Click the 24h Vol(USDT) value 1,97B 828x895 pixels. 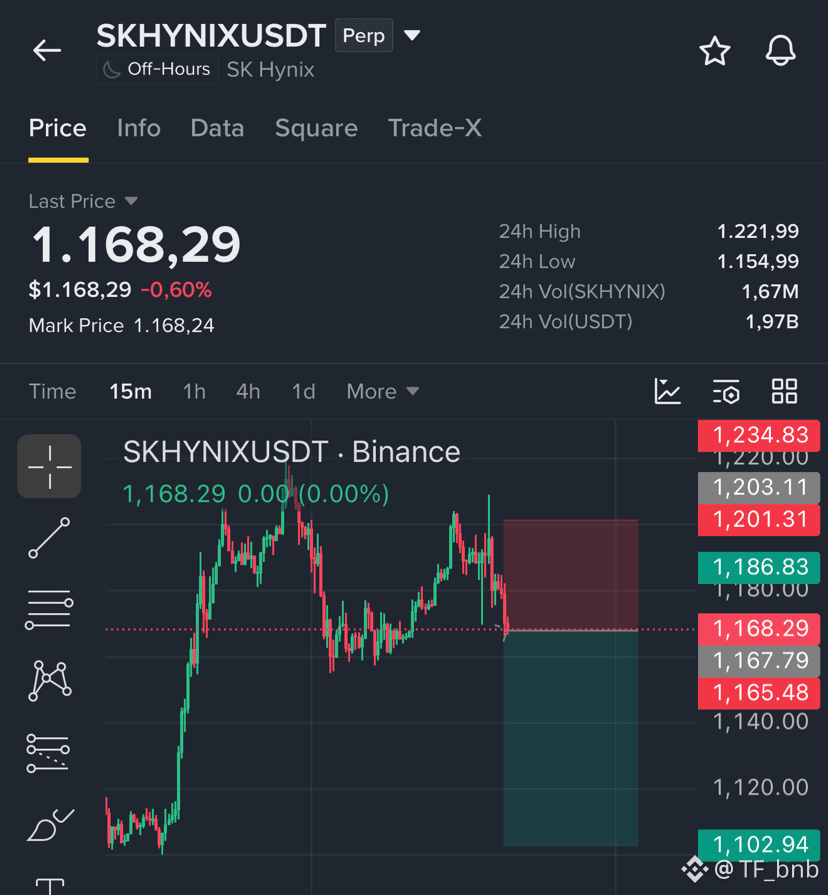[x=772, y=321]
